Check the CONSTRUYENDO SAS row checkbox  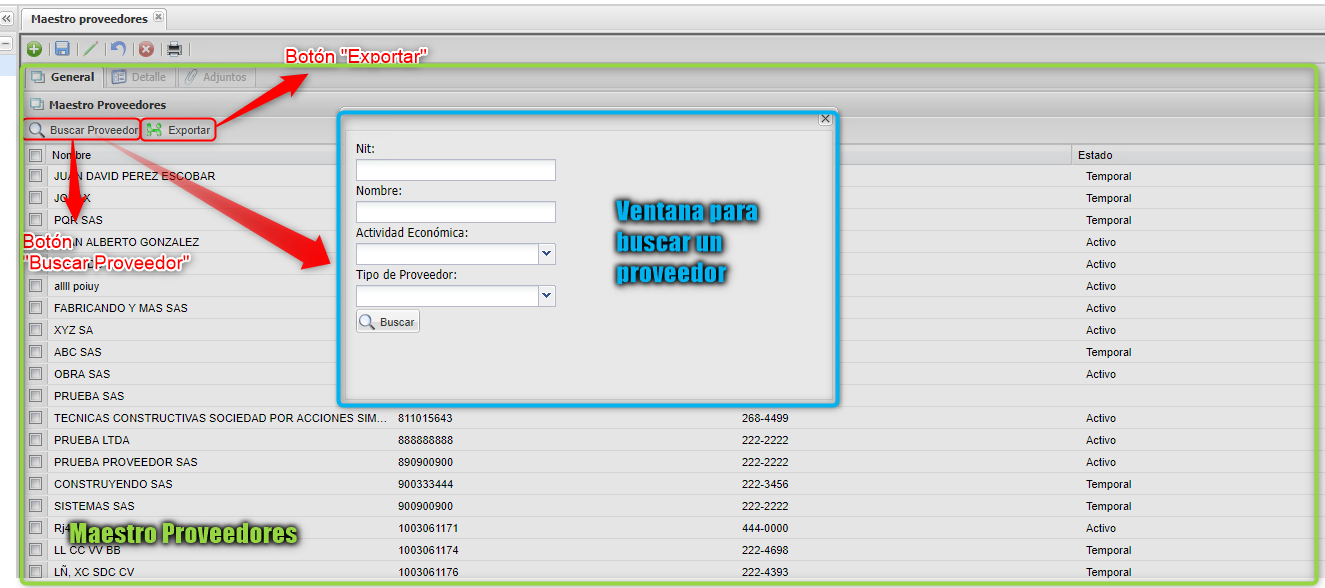click(x=36, y=484)
